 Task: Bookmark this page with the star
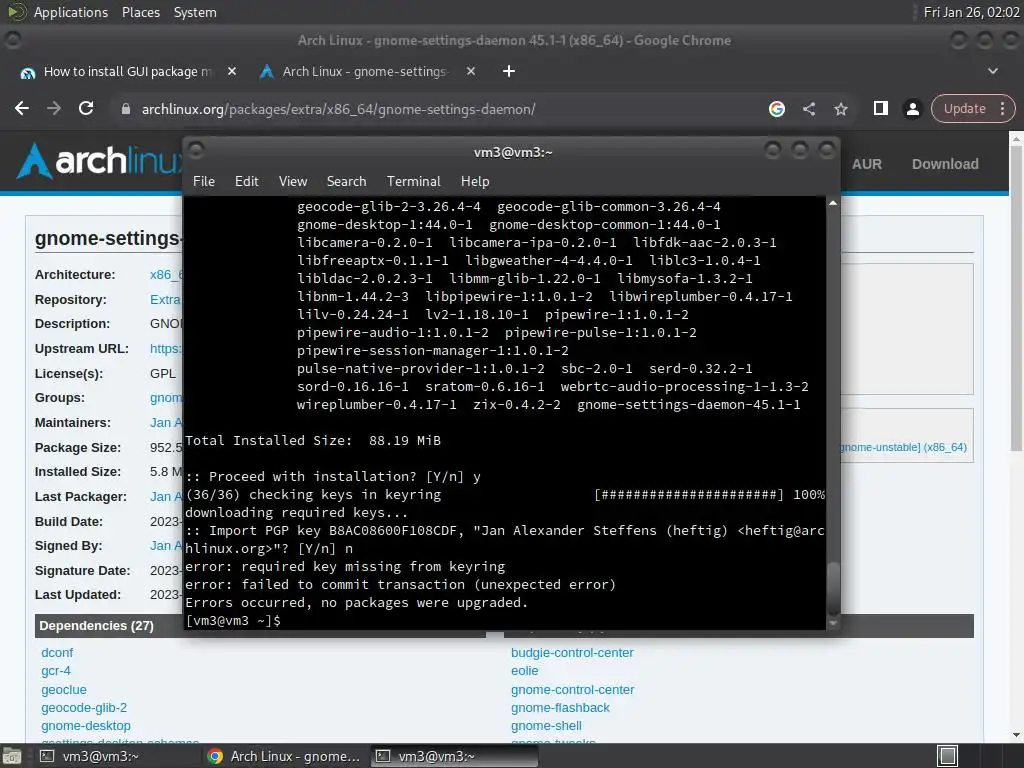(840, 109)
